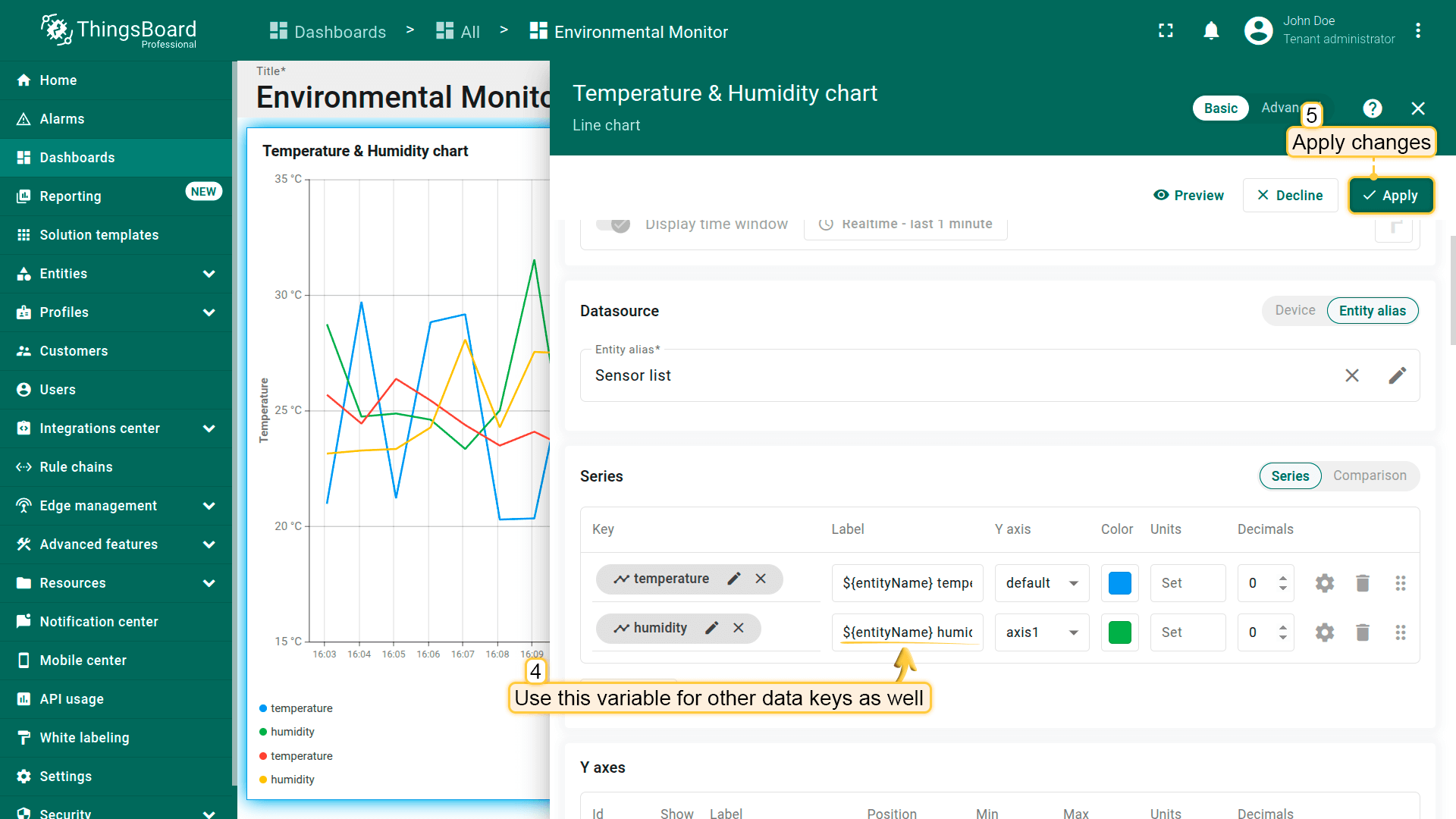
Task: Click the humidity row drag handle
Action: [x=1400, y=632]
